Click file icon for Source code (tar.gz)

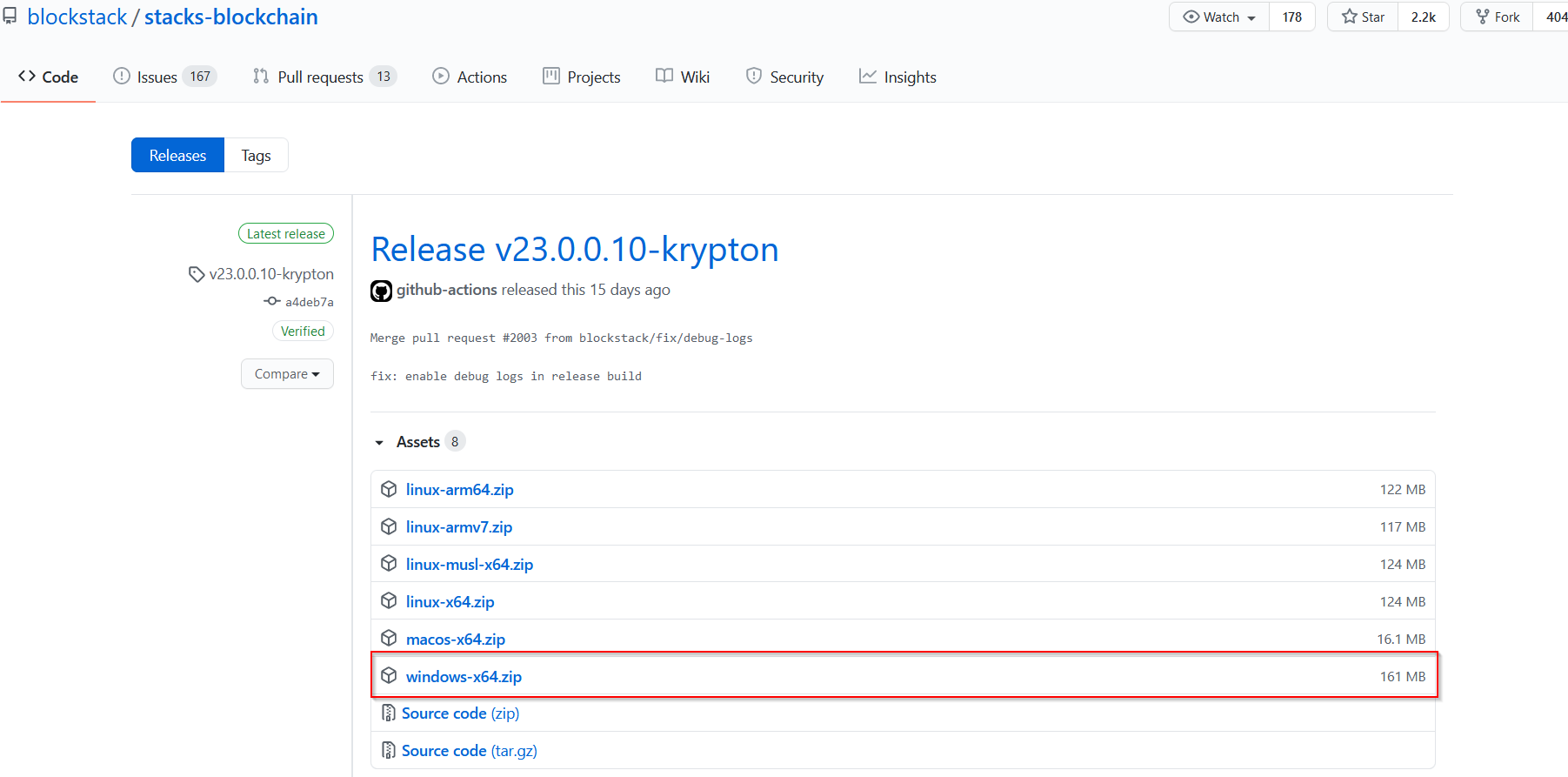coord(389,750)
